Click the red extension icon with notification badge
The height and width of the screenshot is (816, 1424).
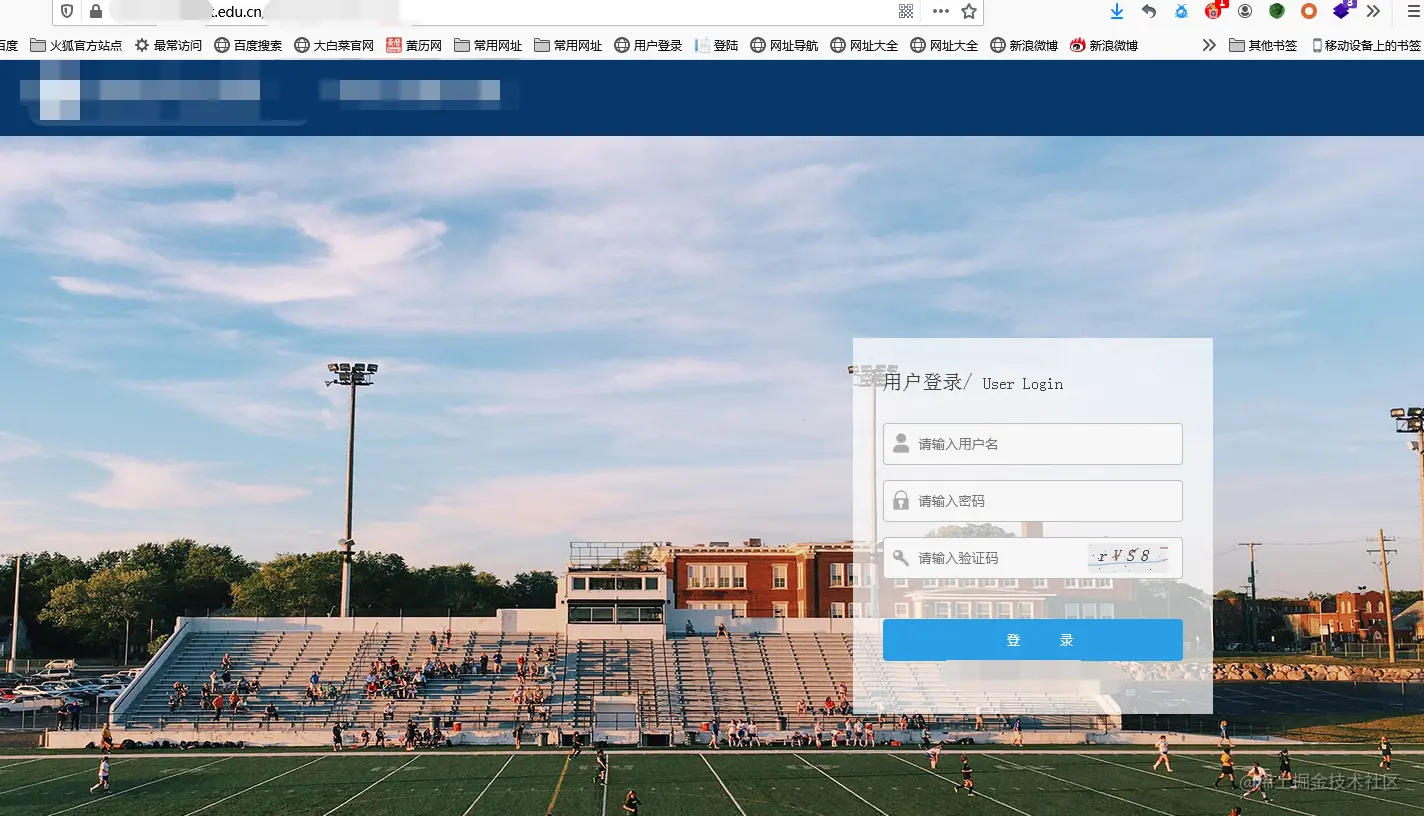coord(1212,12)
